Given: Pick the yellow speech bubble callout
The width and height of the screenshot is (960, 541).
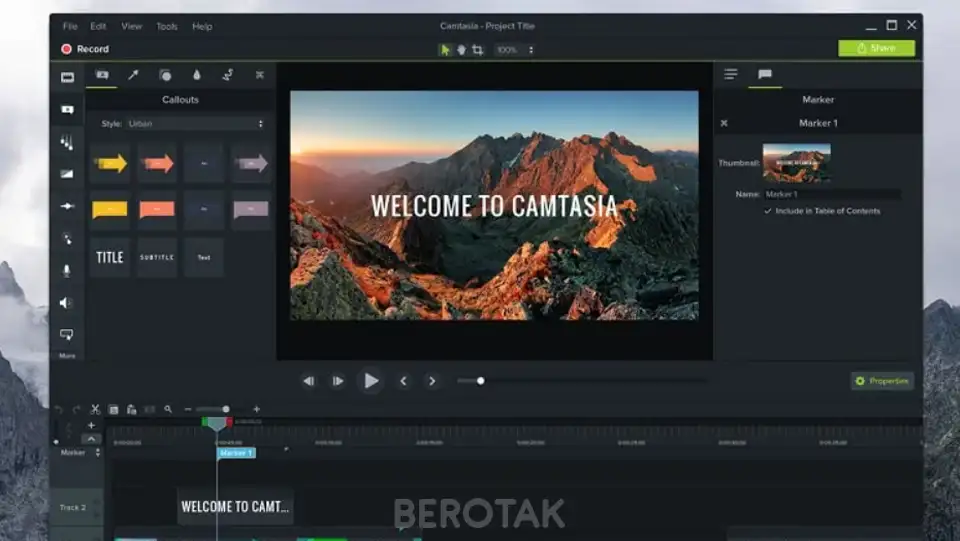Looking at the screenshot, I should click(x=110, y=210).
